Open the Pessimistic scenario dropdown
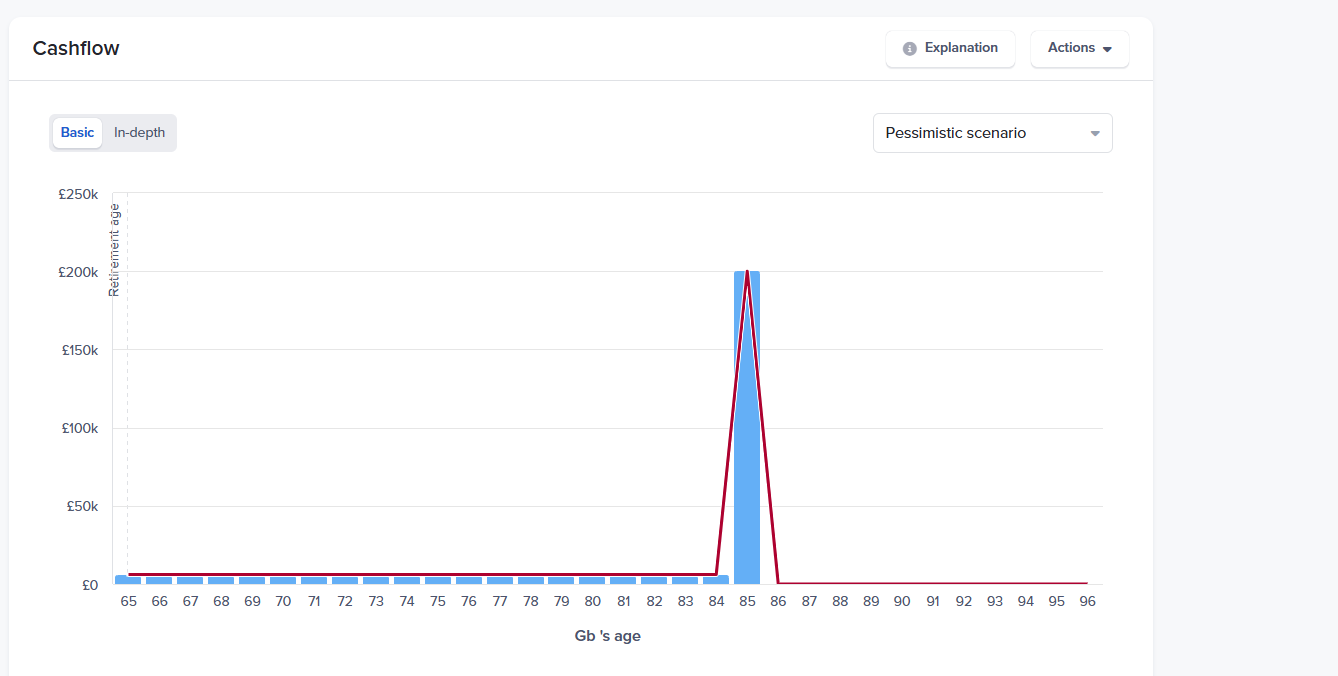Image resolution: width=1338 pixels, height=676 pixels. coord(992,133)
